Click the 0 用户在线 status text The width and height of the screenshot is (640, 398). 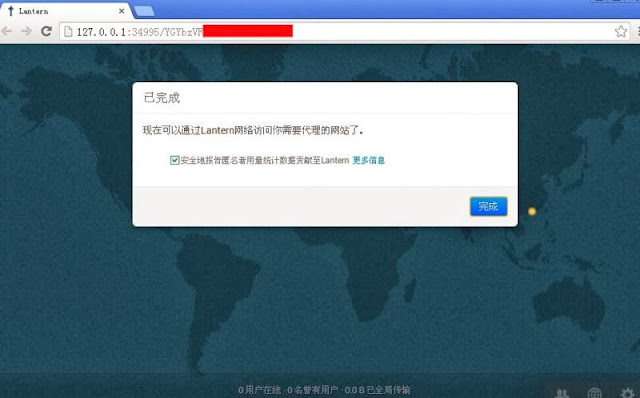(259, 390)
